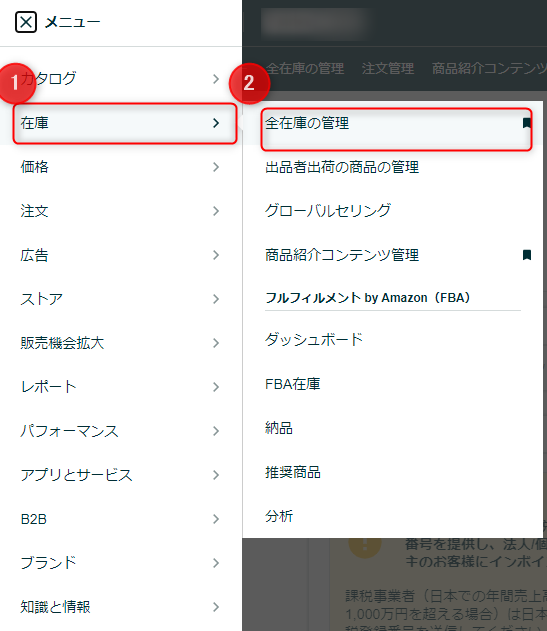Screen dimensions: 547x631
Task: Switch to 注文管理 in top navigation bar
Action: pyautogui.click(x=388, y=68)
